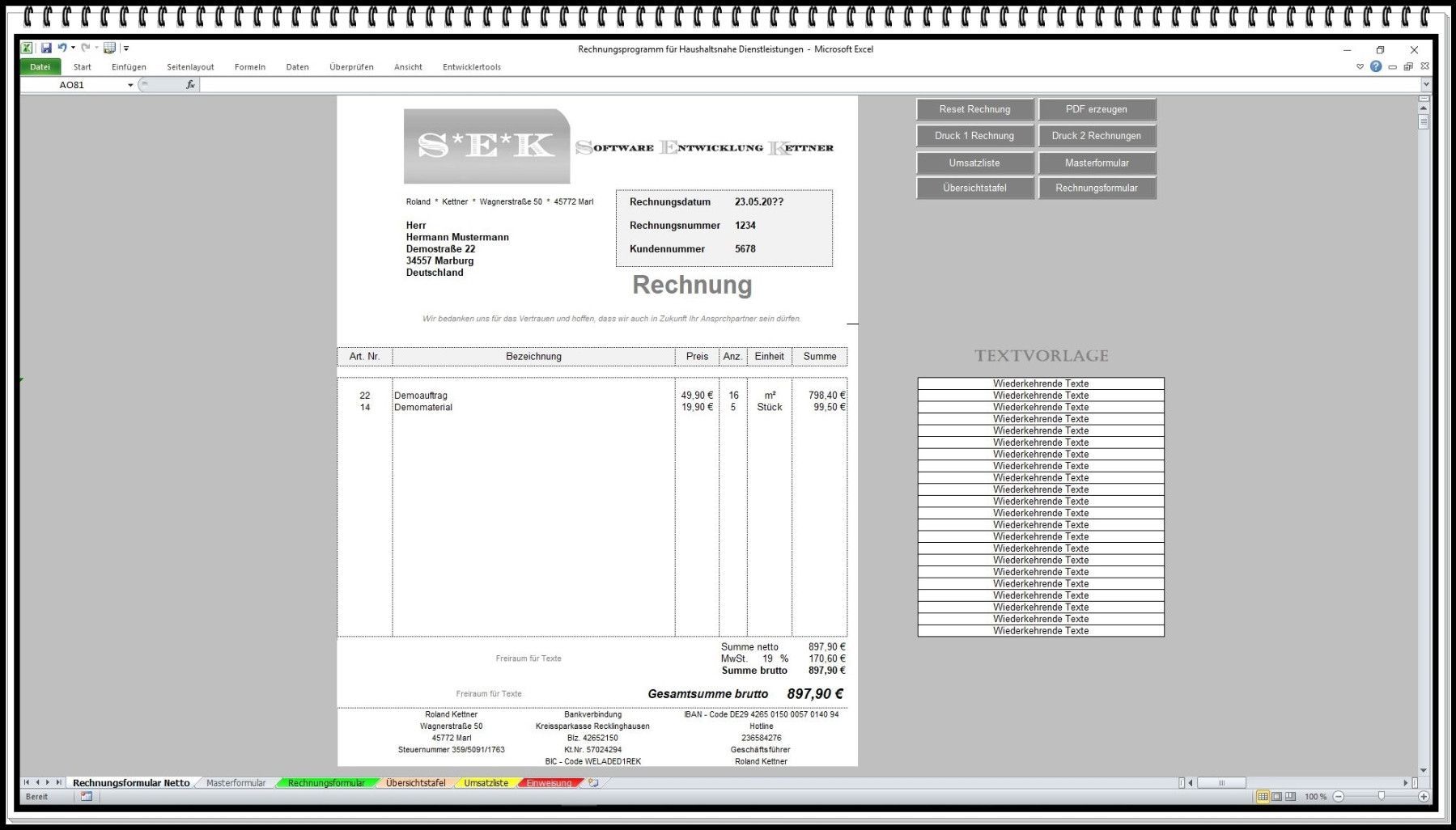Viewport: 1456px width, 830px height.
Task: Switch to Normal view in status bar
Action: pyautogui.click(x=1263, y=797)
